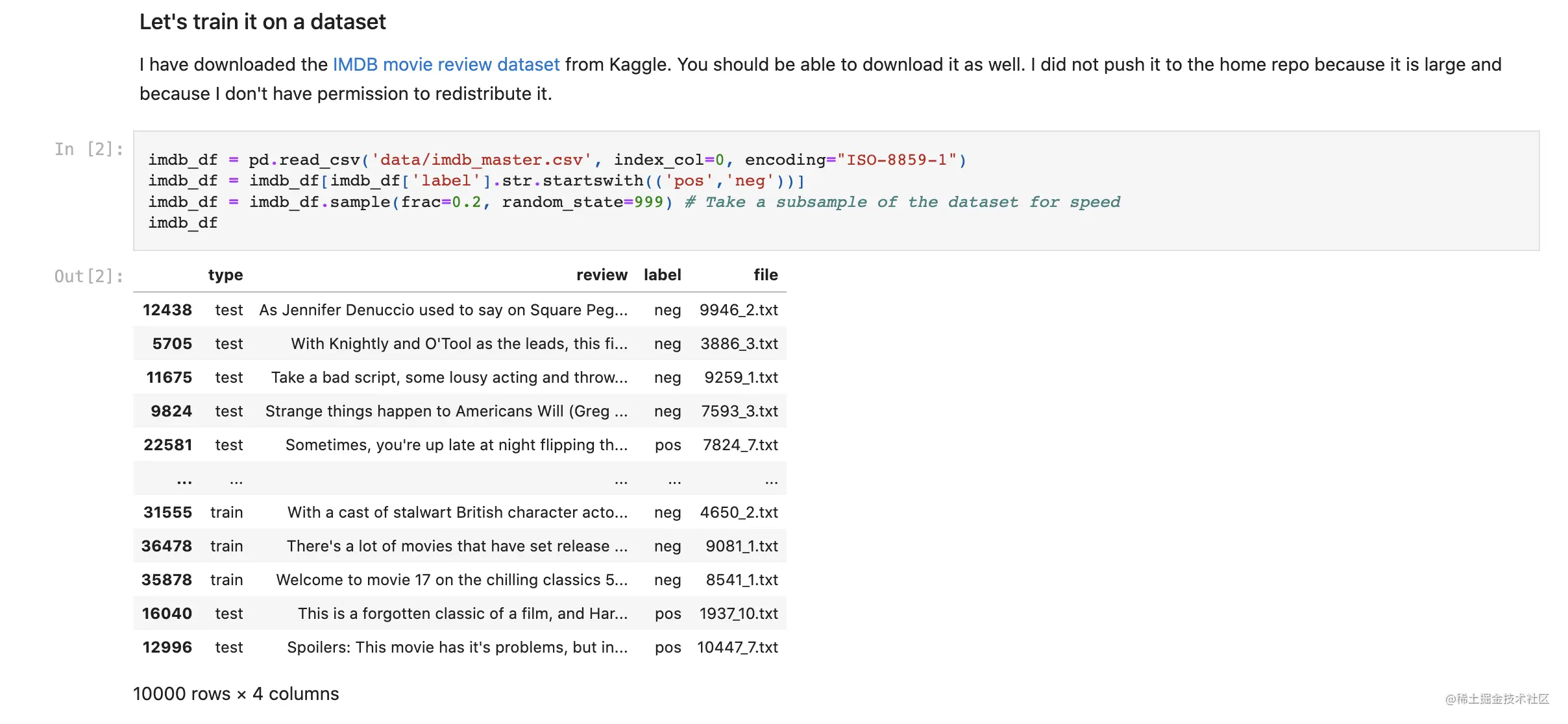
Task: Open the IMDB movie review dataset link
Action: (446, 65)
